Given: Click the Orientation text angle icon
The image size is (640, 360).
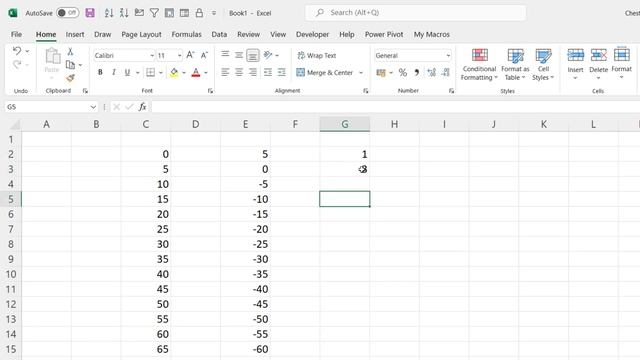Looking at the screenshot, I should [268, 54].
